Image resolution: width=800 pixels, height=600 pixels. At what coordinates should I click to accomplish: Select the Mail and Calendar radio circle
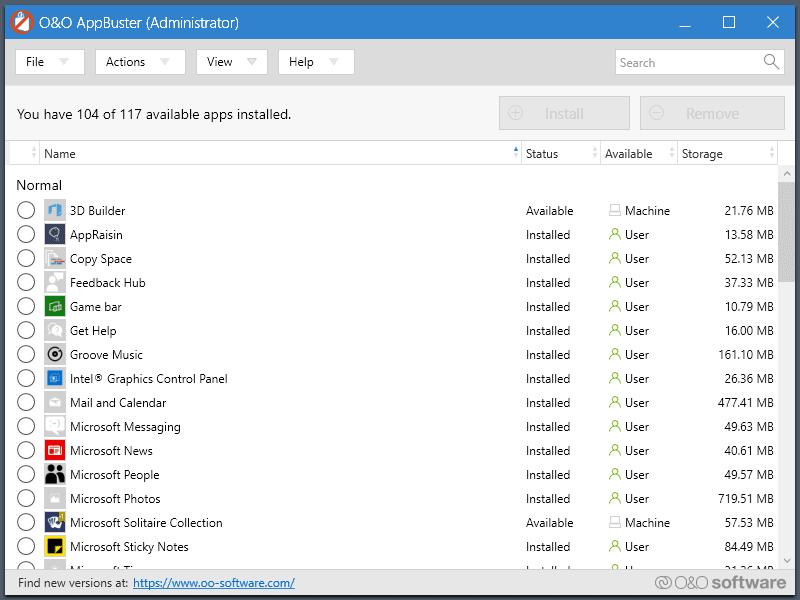26,402
